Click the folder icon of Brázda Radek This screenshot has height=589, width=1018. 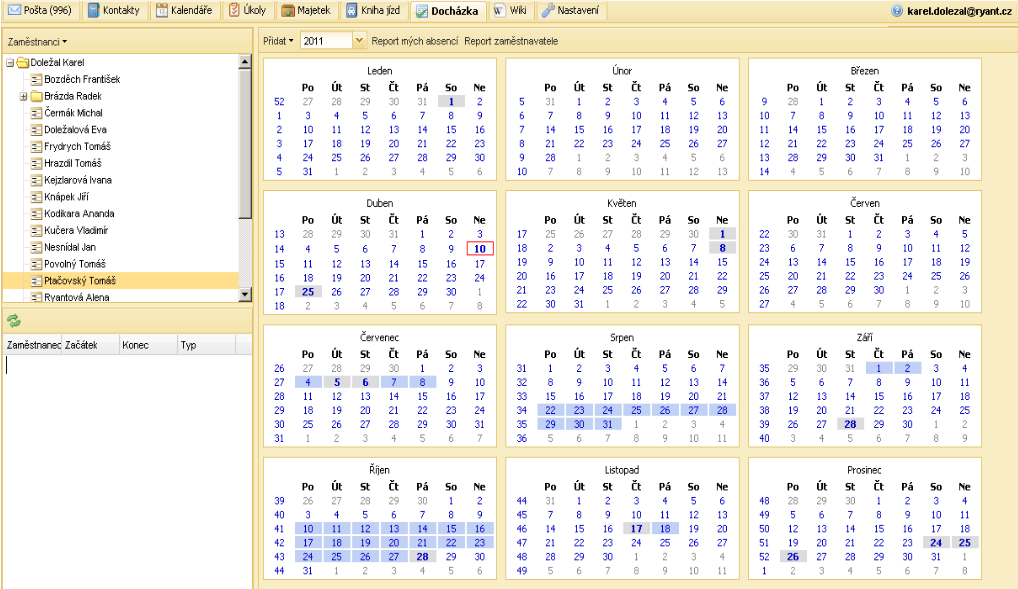tap(36, 96)
